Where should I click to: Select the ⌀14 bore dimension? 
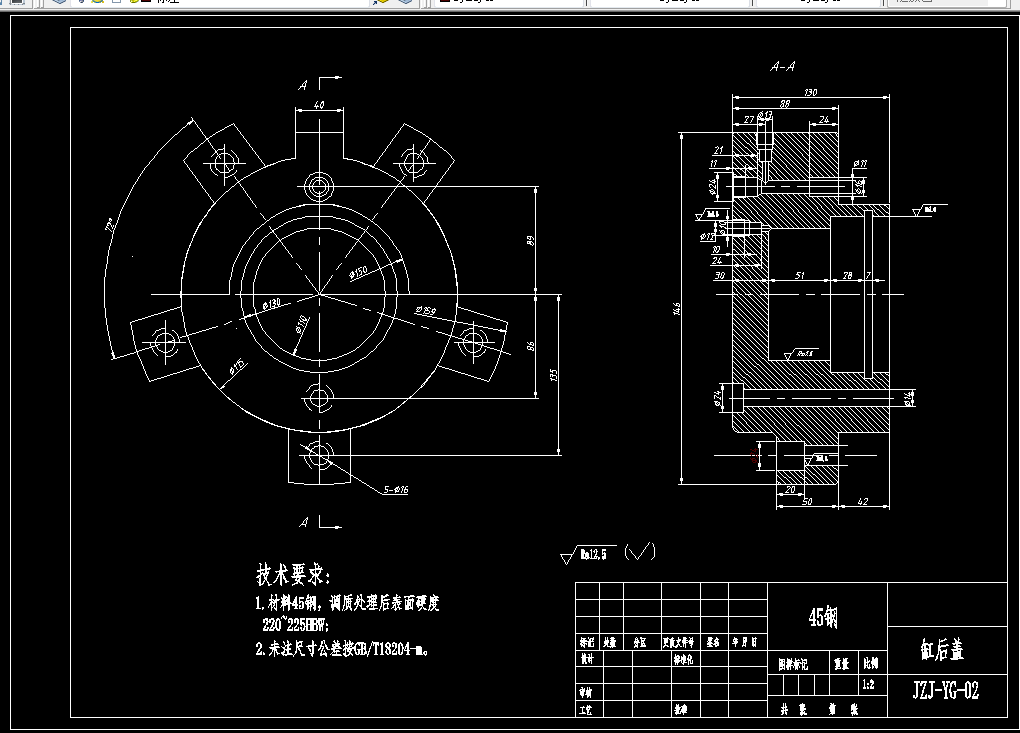tap(909, 398)
